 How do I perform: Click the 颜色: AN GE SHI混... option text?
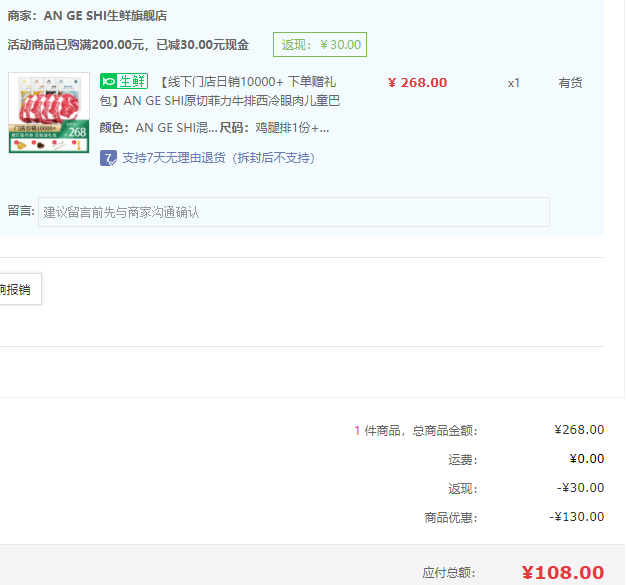[159, 128]
